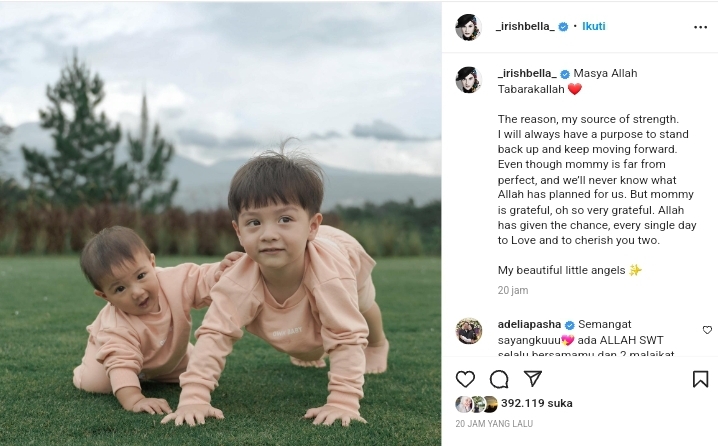The height and width of the screenshot is (446, 718).
Task: Open adeliapasha's username link
Action: coord(529,324)
